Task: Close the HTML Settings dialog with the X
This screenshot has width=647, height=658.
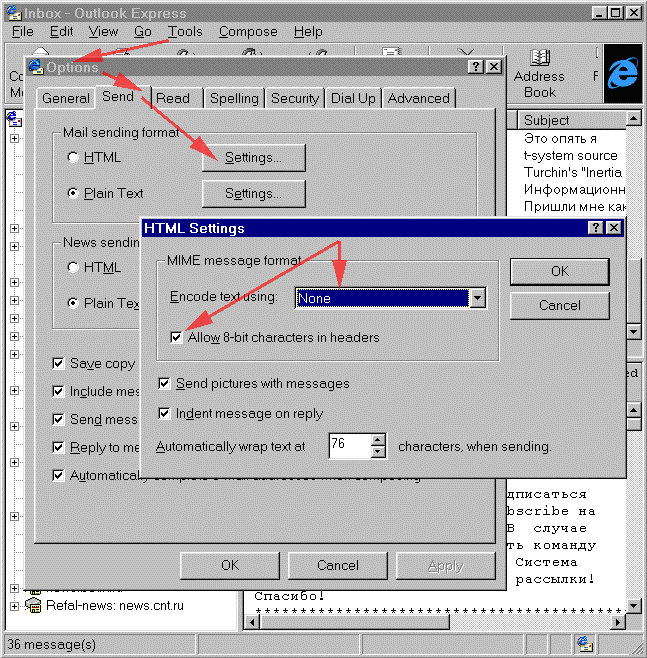Action: (x=614, y=228)
